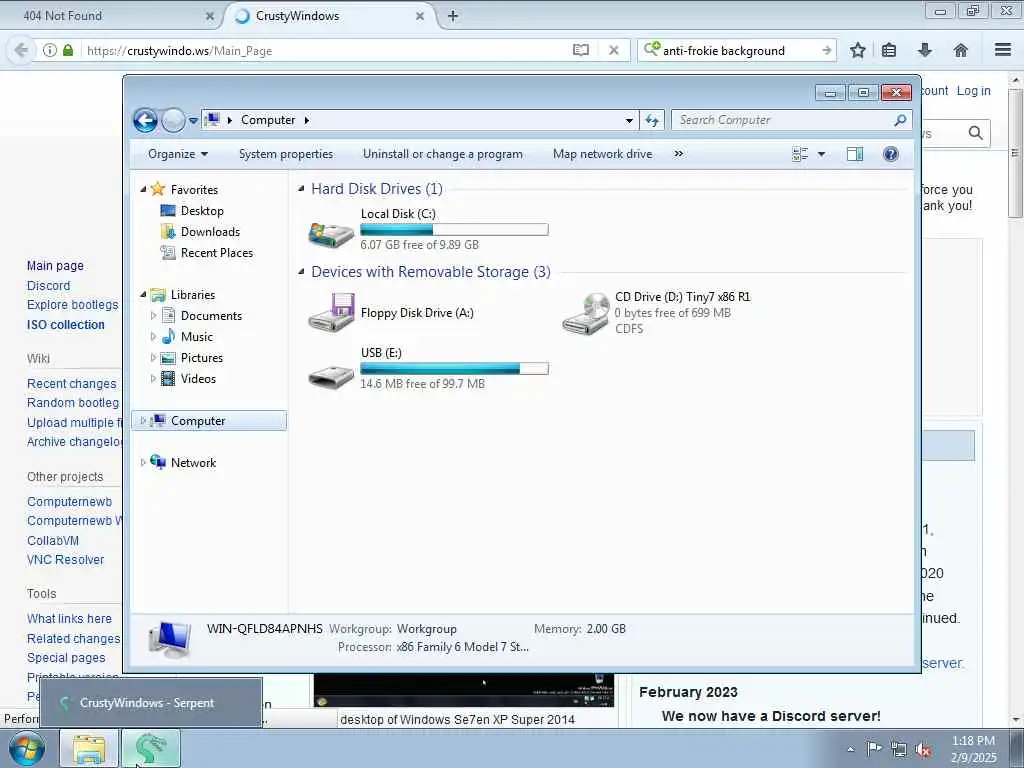Select the CD Drive (D:) Tiny7 icon

(x=585, y=313)
